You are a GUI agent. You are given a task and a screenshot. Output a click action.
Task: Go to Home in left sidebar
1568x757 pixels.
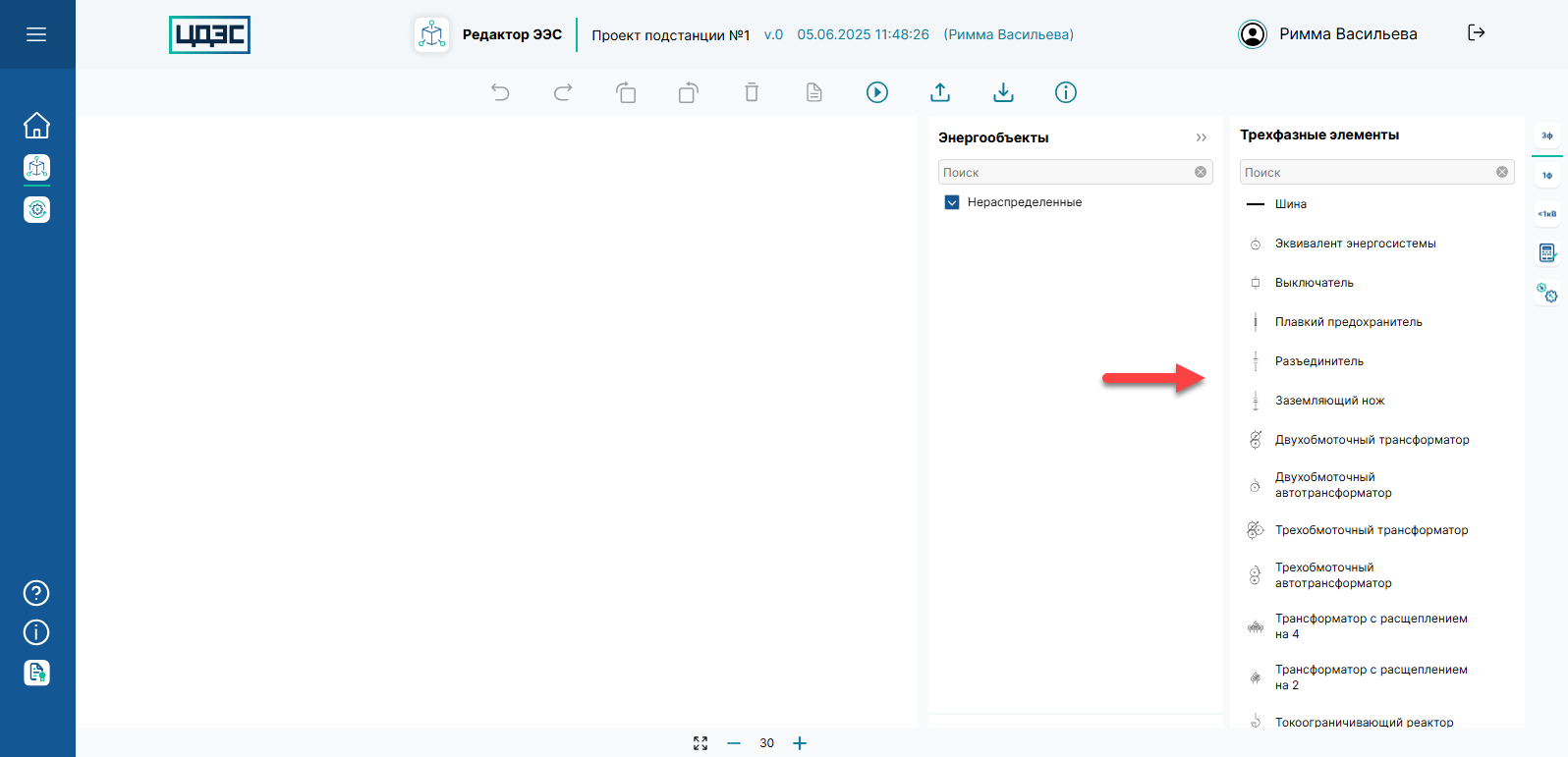(36, 126)
